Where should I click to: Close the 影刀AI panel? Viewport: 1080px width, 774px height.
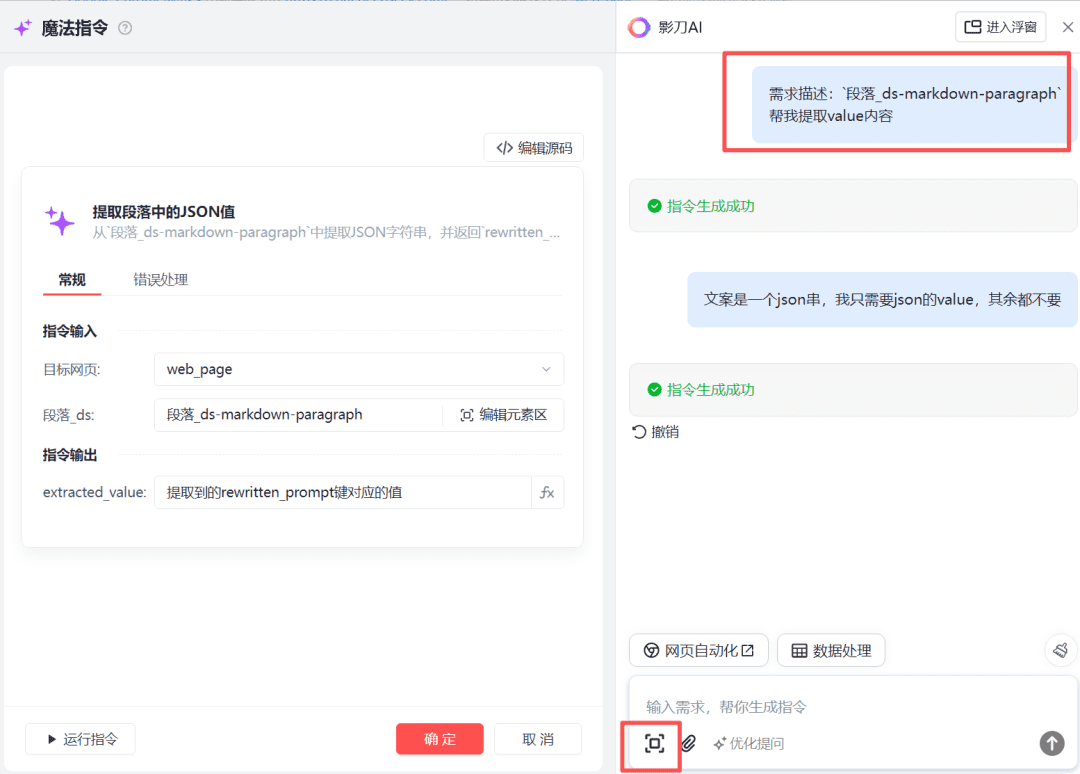[1067, 27]
